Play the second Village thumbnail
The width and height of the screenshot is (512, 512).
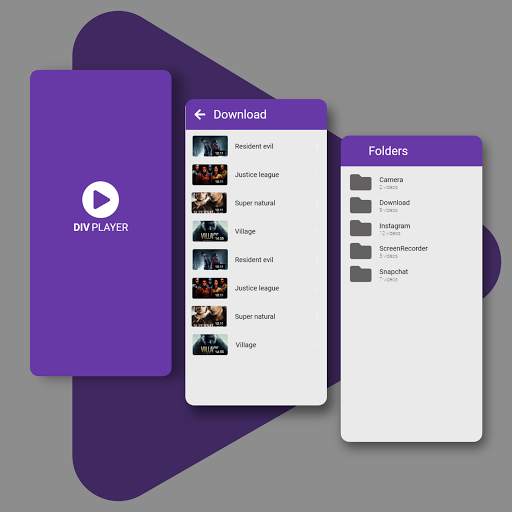(210, 345)
